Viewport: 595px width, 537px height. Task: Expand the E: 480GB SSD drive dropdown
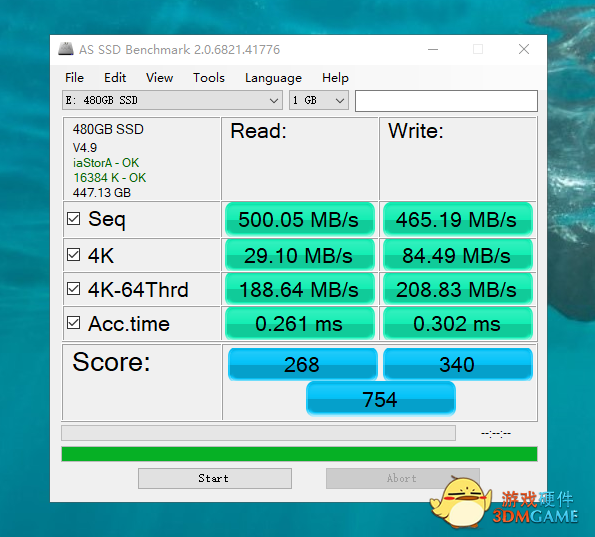pos(172,100)
